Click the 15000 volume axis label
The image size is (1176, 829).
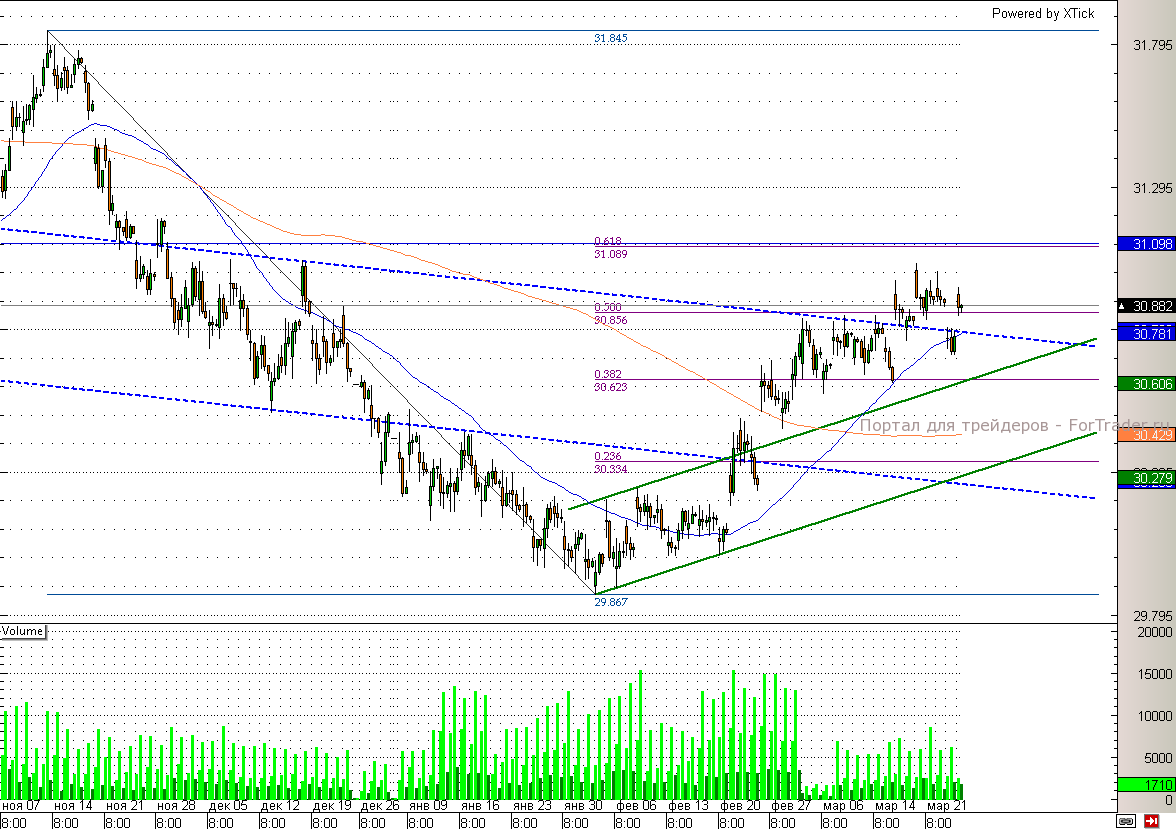pos(1155,674)
